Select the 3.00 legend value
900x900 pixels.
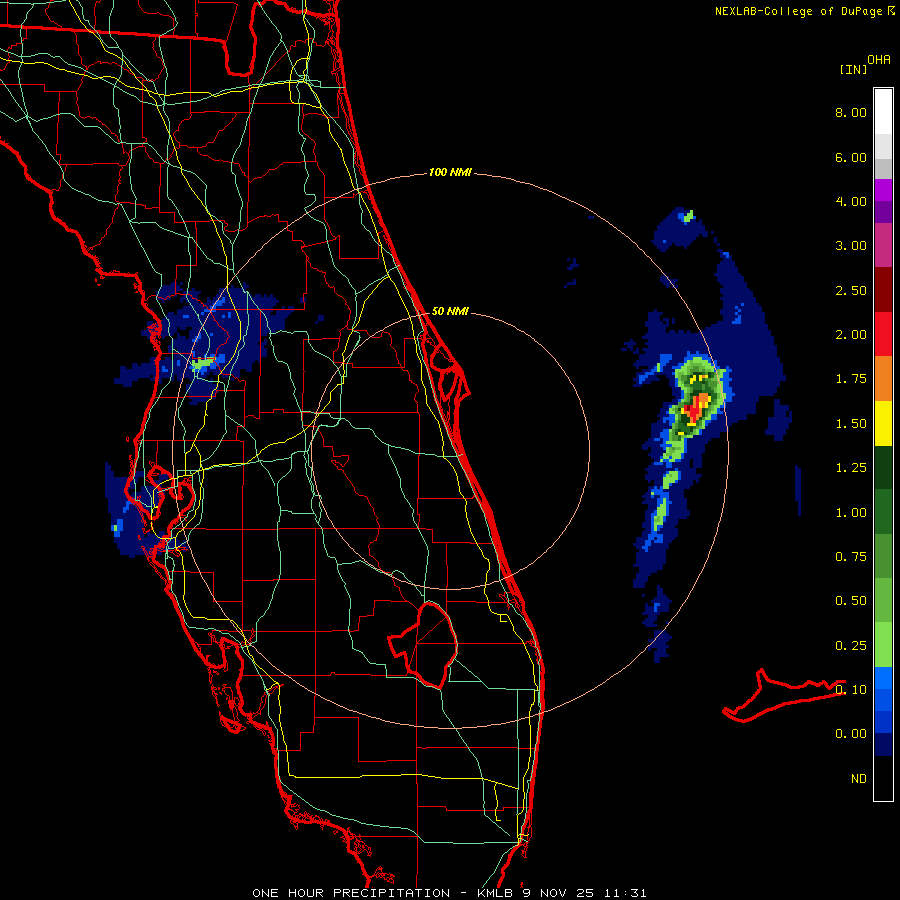(851, 246)
